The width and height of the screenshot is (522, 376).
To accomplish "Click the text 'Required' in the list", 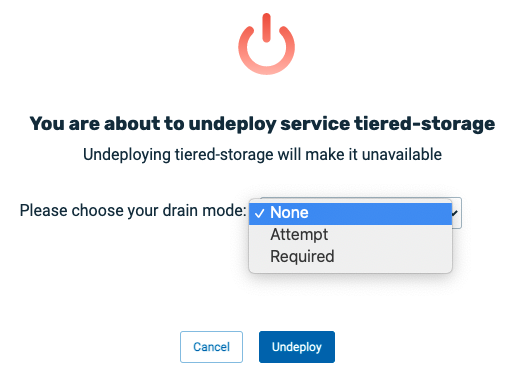I will pyautogui.click(x=302, y=256).
